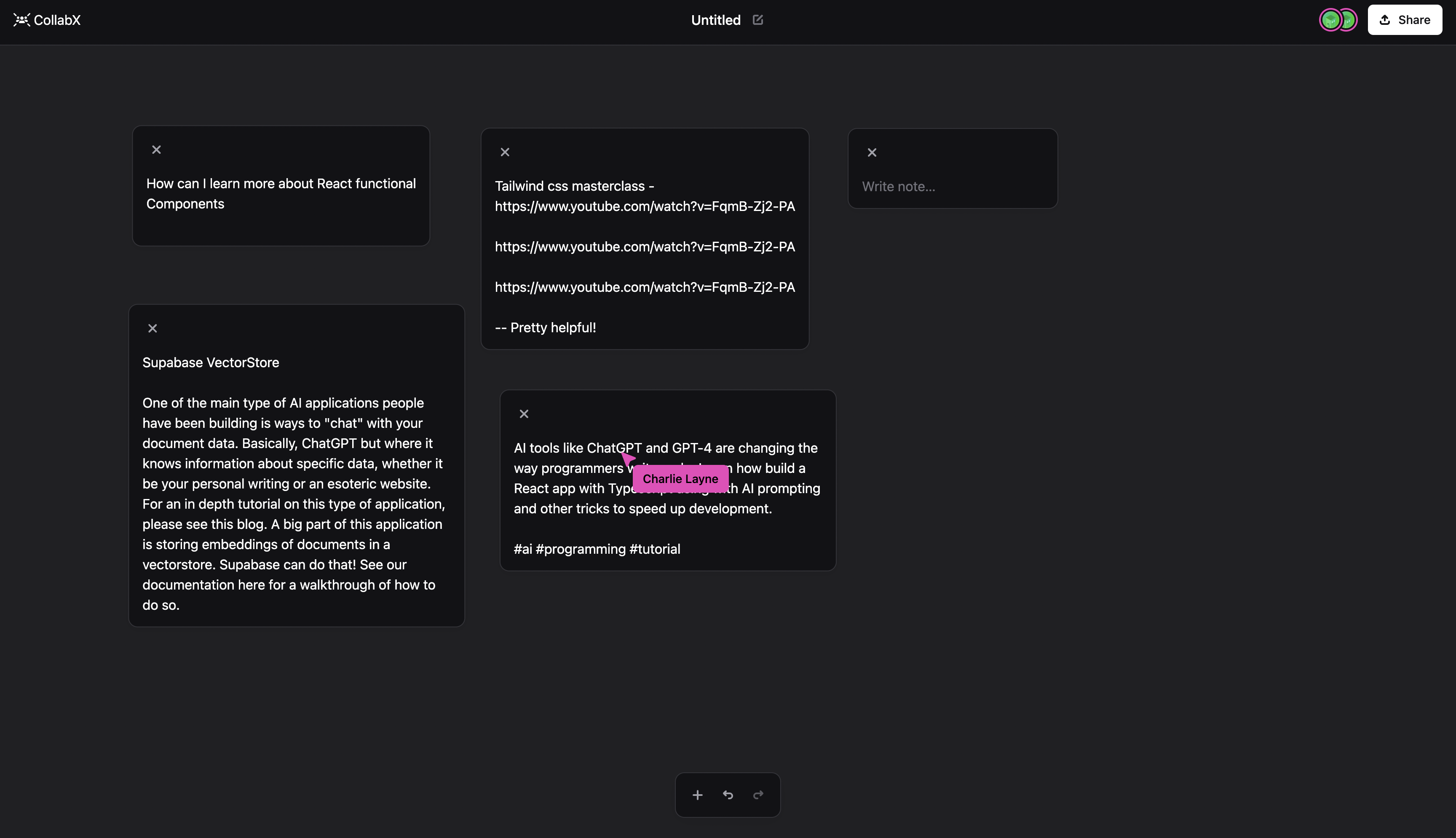Click the CollabX logo icon
This screenshot has height=838, width=1456.
[21, 20]
